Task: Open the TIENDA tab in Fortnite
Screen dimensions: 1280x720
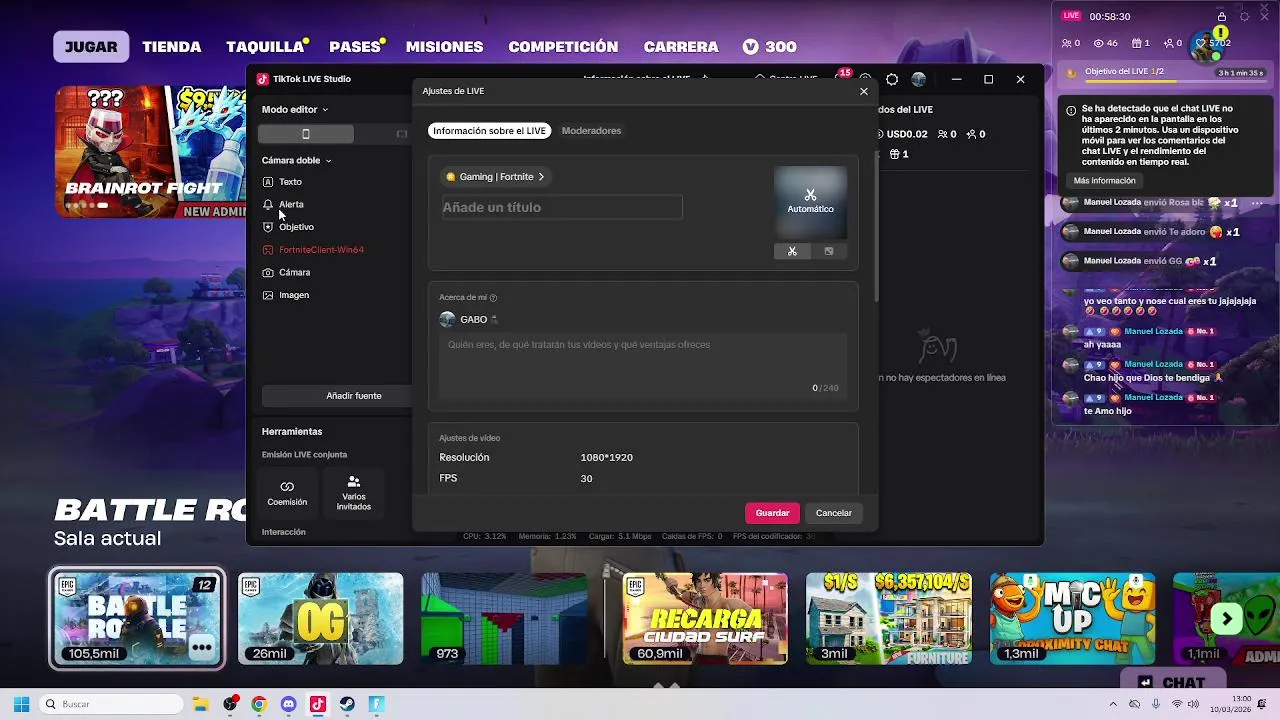Action: pos(171,47)
